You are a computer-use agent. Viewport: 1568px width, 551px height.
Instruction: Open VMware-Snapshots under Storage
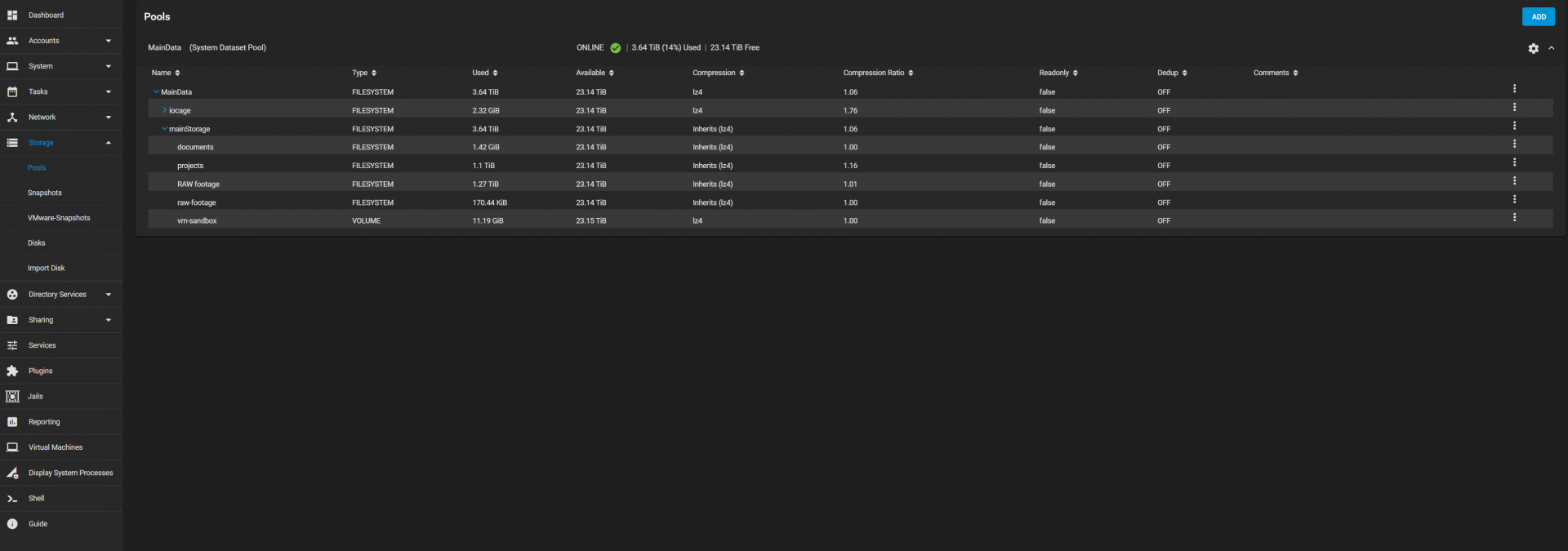click(59, 218)
